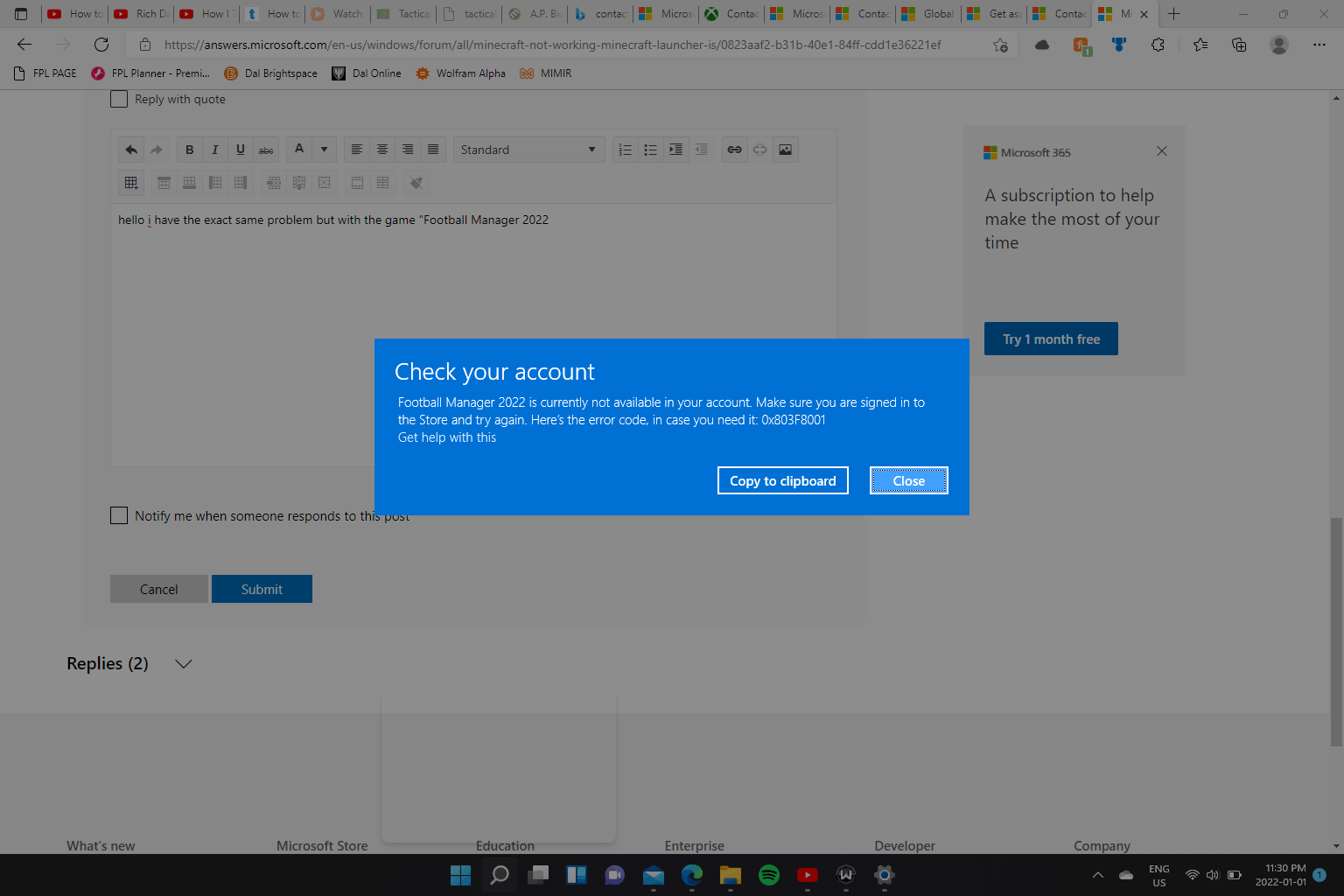Open the Get help with this link

[447, 437]
